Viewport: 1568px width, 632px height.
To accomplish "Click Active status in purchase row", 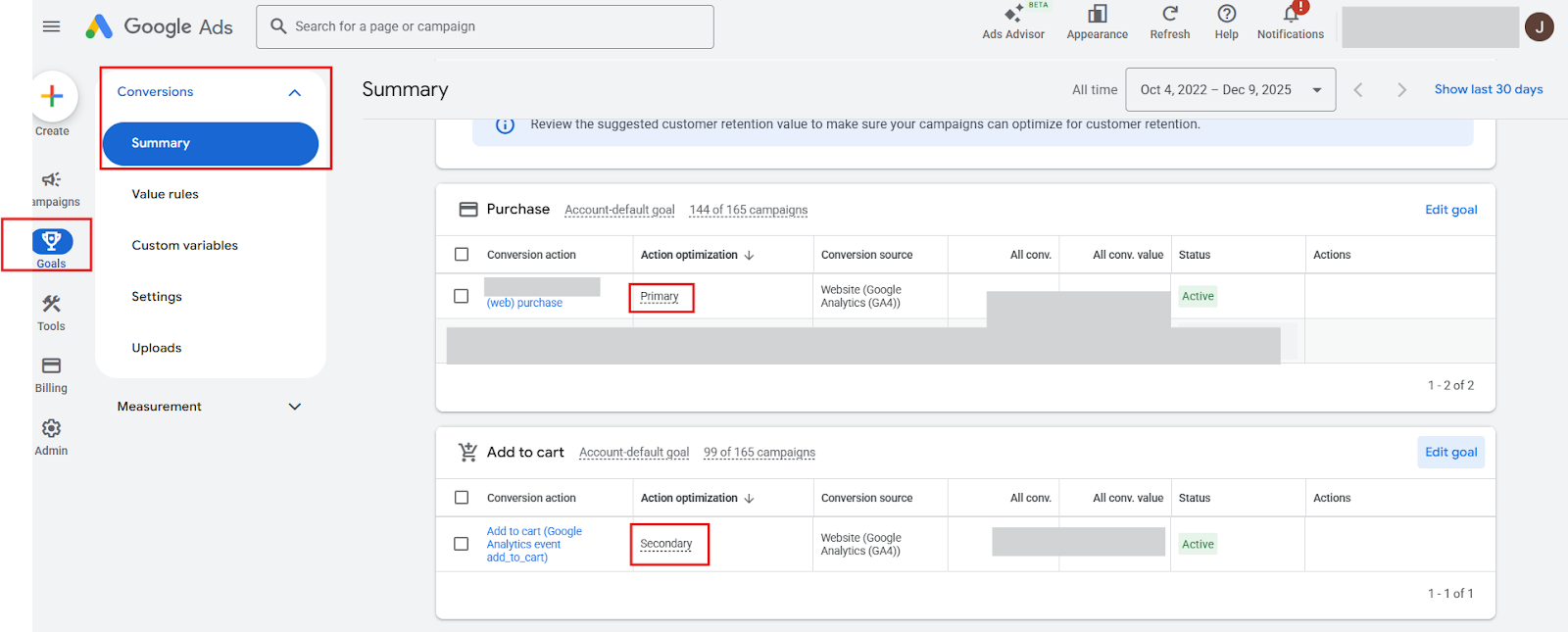I will 1198,296.
